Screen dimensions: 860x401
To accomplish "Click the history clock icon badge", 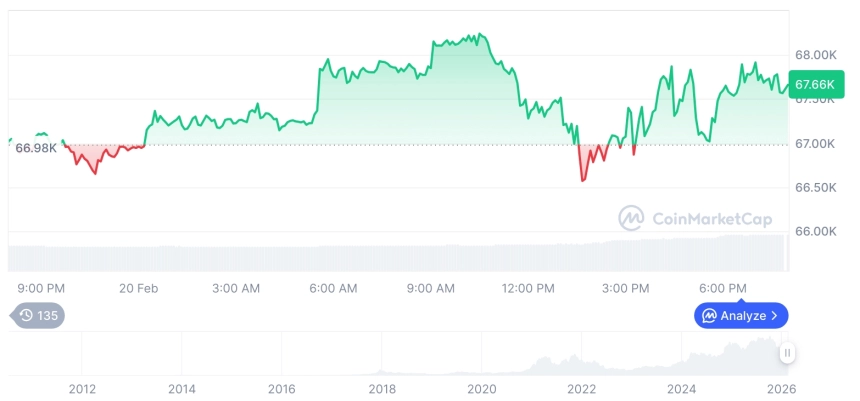I will click(27, 316).
